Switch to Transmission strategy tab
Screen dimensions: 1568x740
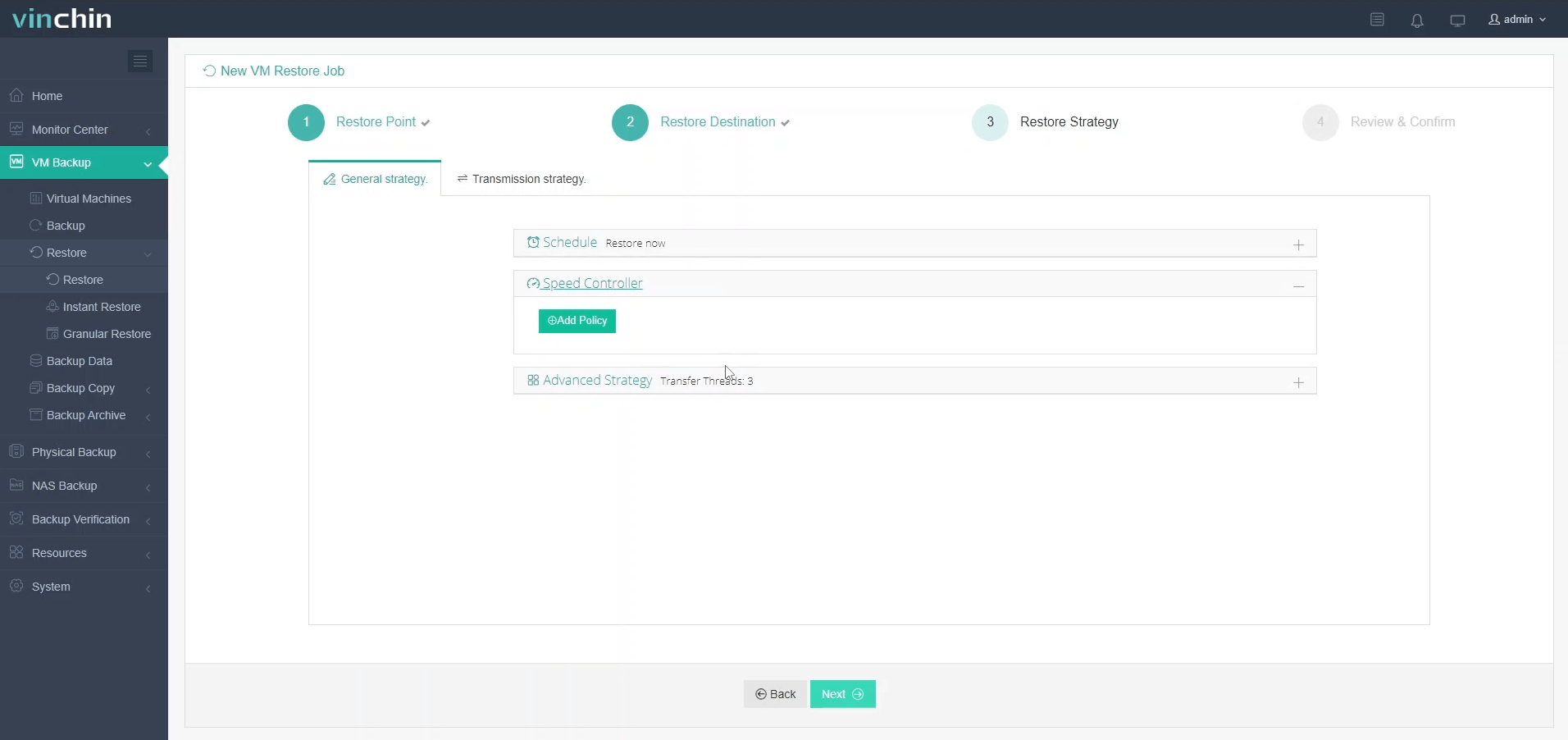[522, 179]
